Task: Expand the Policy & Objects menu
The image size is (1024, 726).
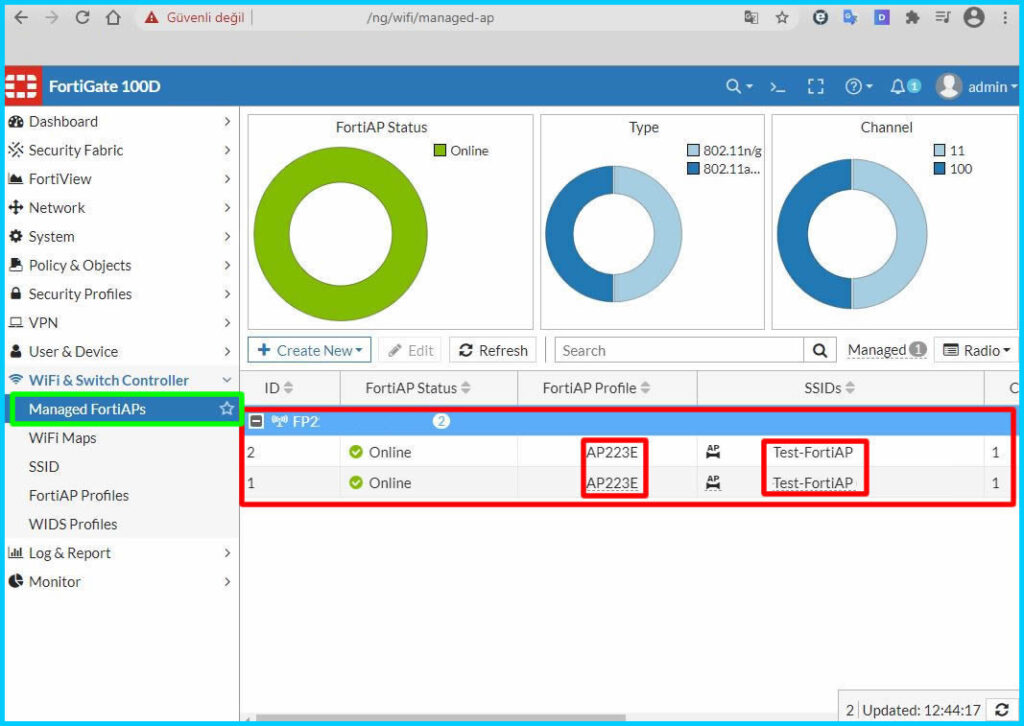Action: (x=120, y=265)
